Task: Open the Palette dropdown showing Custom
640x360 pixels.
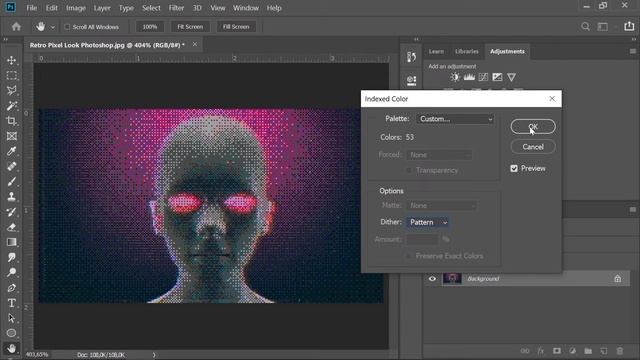Action: click(455, 119)
